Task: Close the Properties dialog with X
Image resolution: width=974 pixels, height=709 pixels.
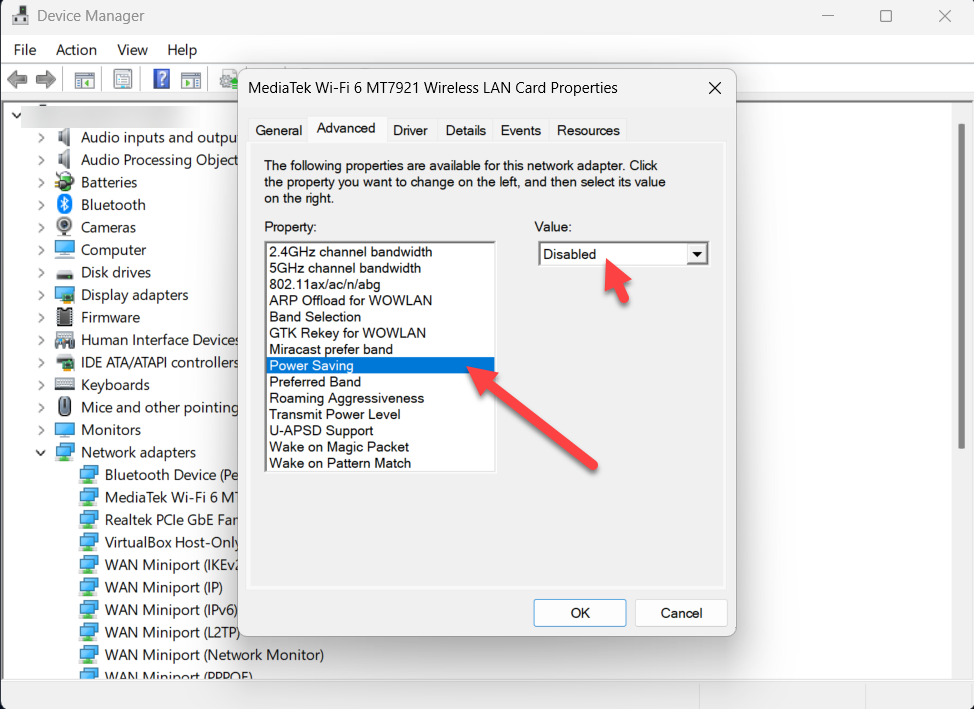Action: 715,88
